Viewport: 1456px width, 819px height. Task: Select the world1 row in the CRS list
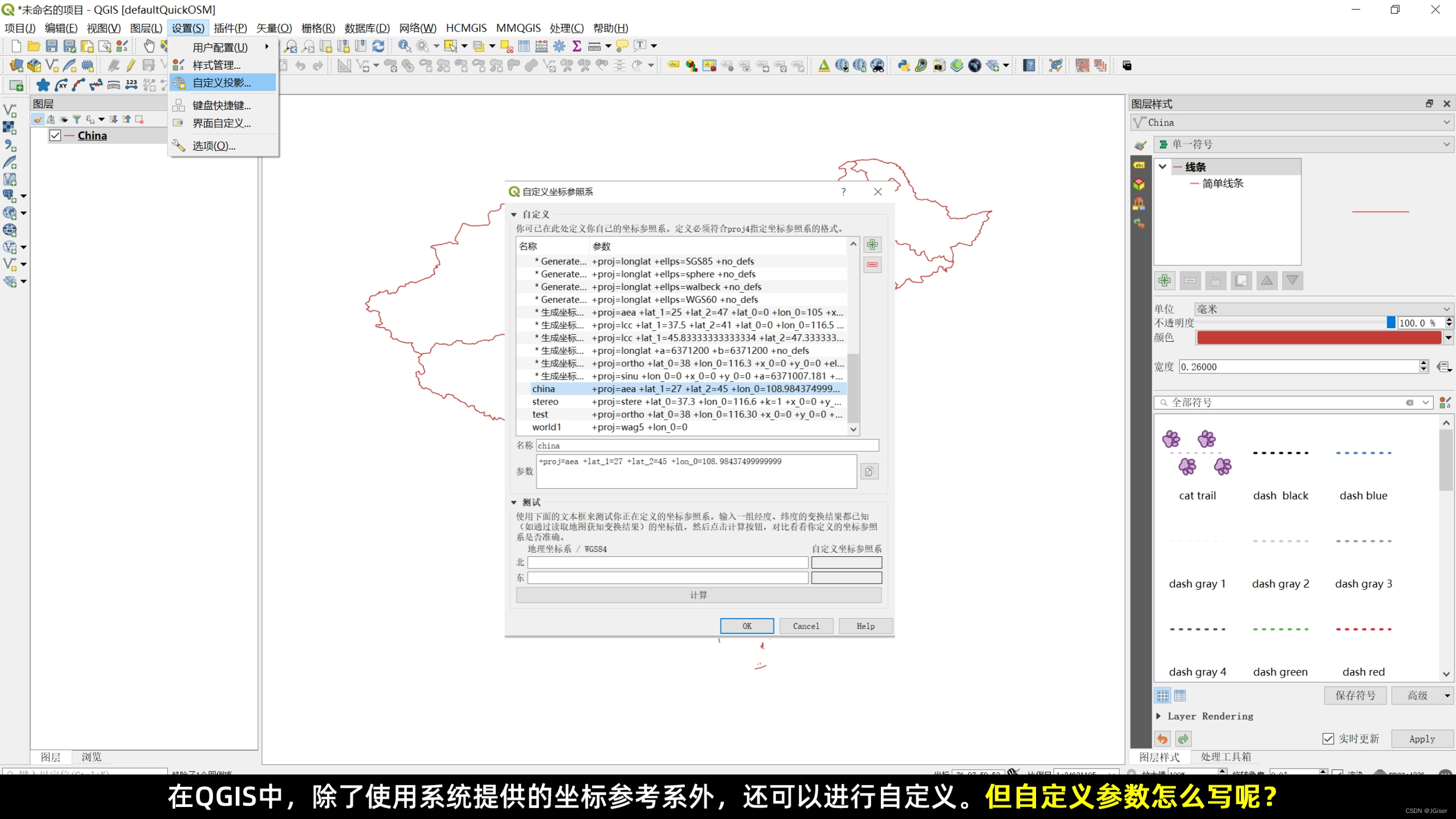[682, 427]
